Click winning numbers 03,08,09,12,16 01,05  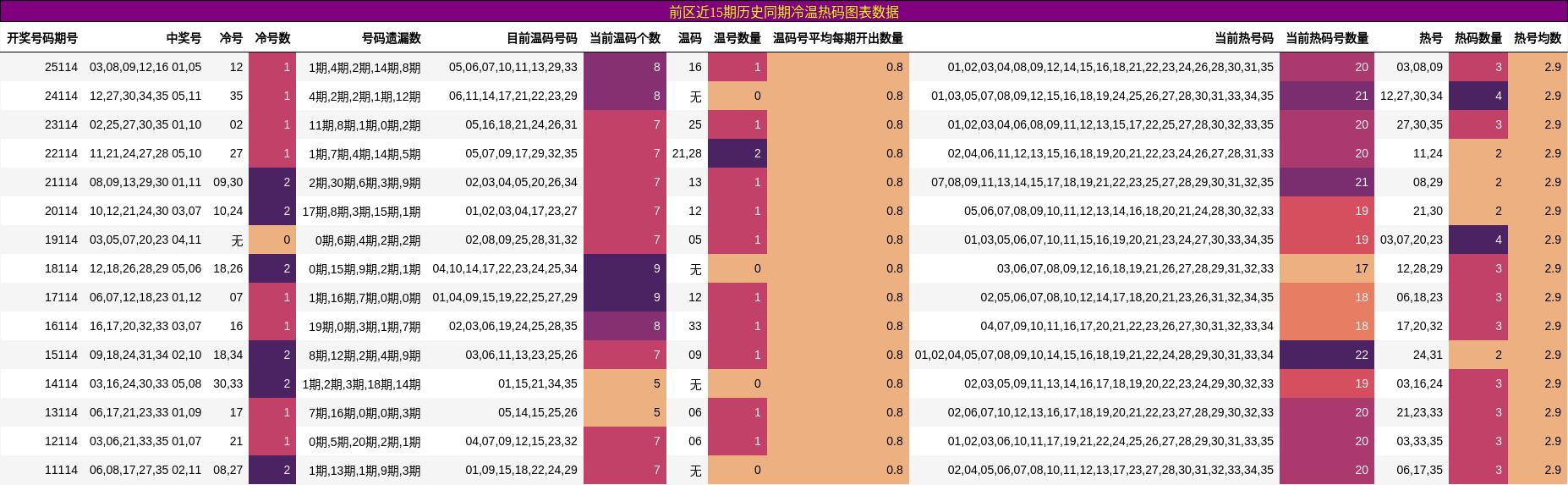coord(145,67)
